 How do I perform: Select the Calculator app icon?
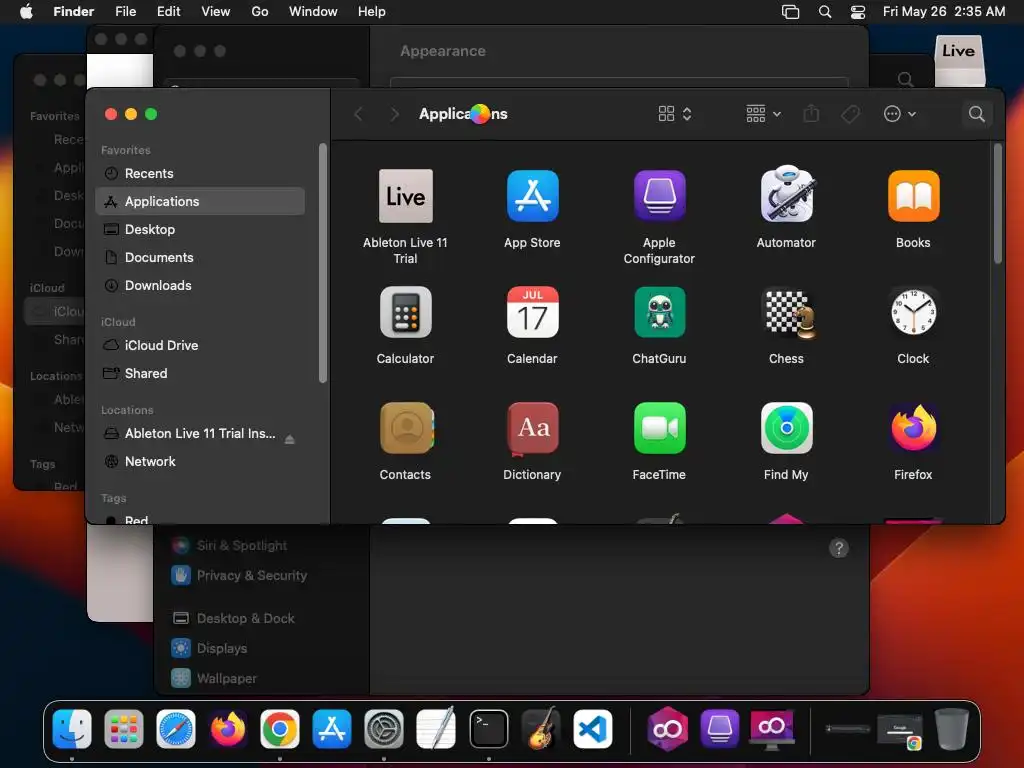click(406, 312)
